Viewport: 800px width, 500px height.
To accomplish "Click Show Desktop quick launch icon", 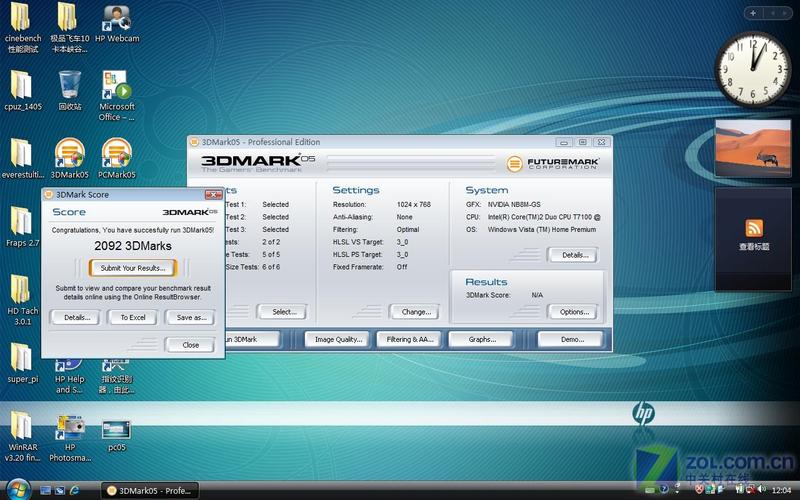I will [45, 490].
